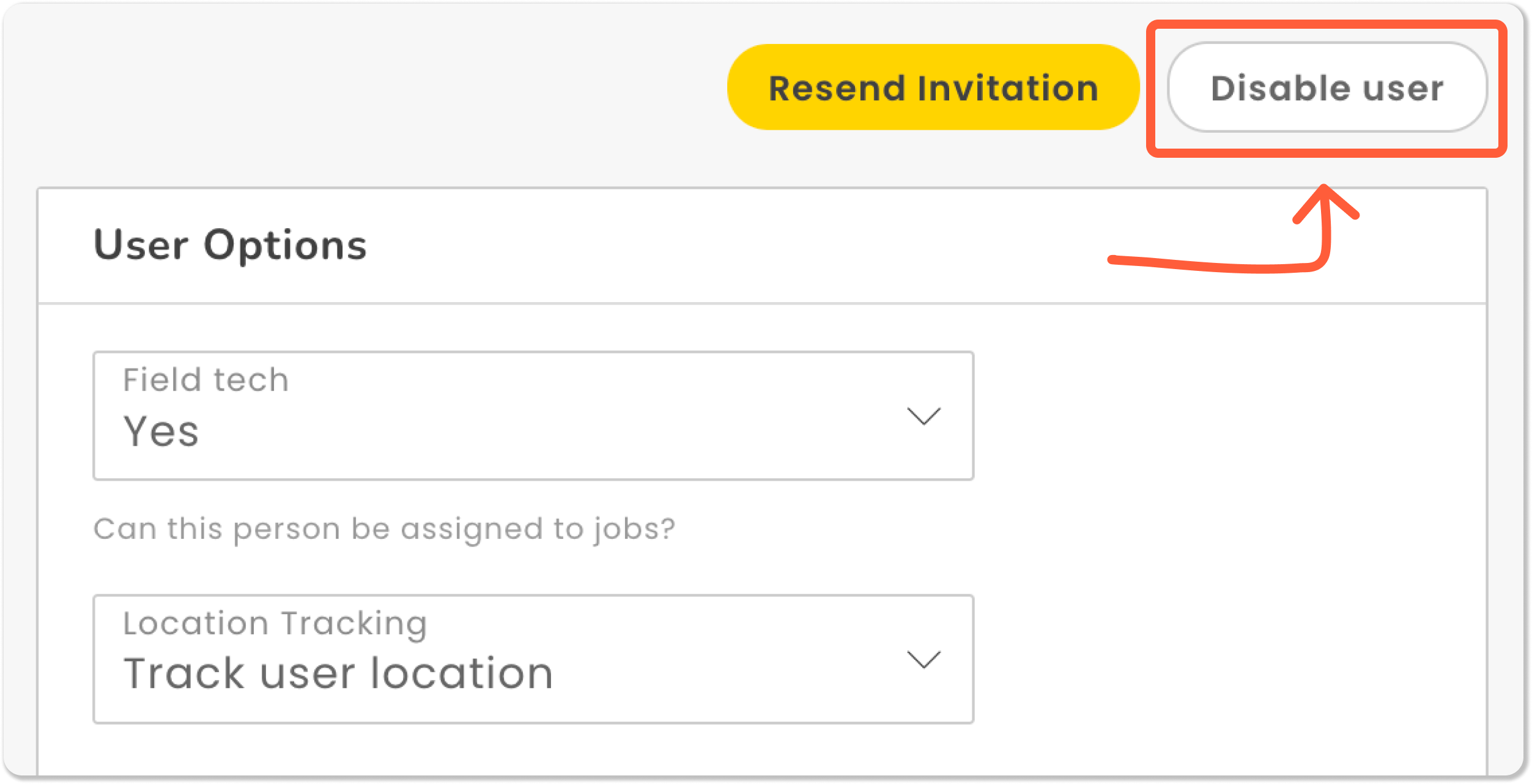Viewport: 1532px width, 784px height.
Task: Click the Location Tracking label text
Action: click(275, 624)
